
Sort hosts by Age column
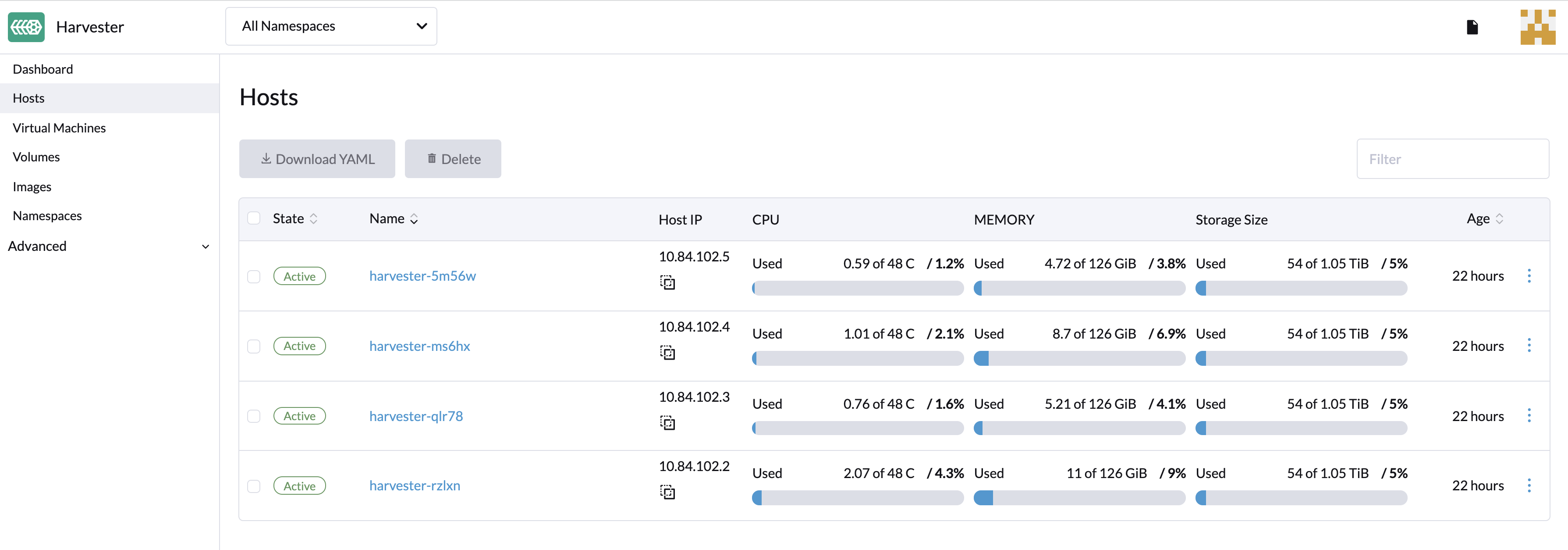(1485, 219)
